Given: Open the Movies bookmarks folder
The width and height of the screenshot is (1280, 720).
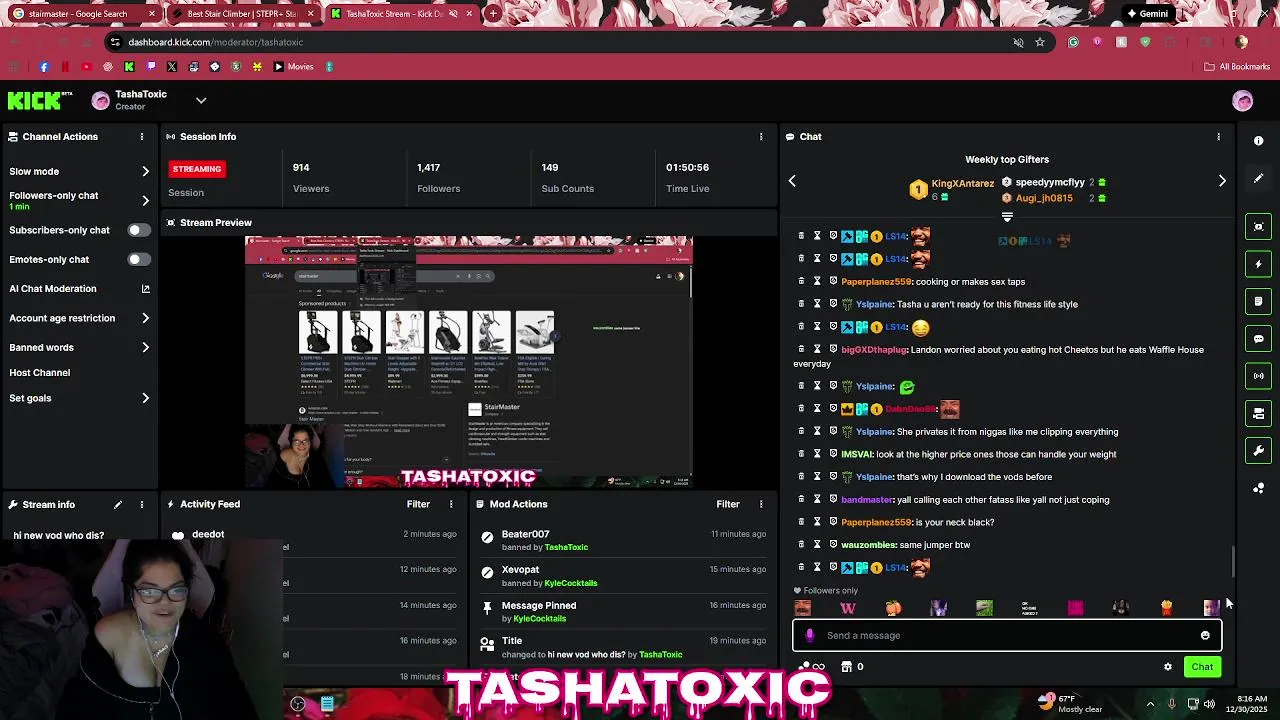Looking at the screenshot, I should pos(293,67).
